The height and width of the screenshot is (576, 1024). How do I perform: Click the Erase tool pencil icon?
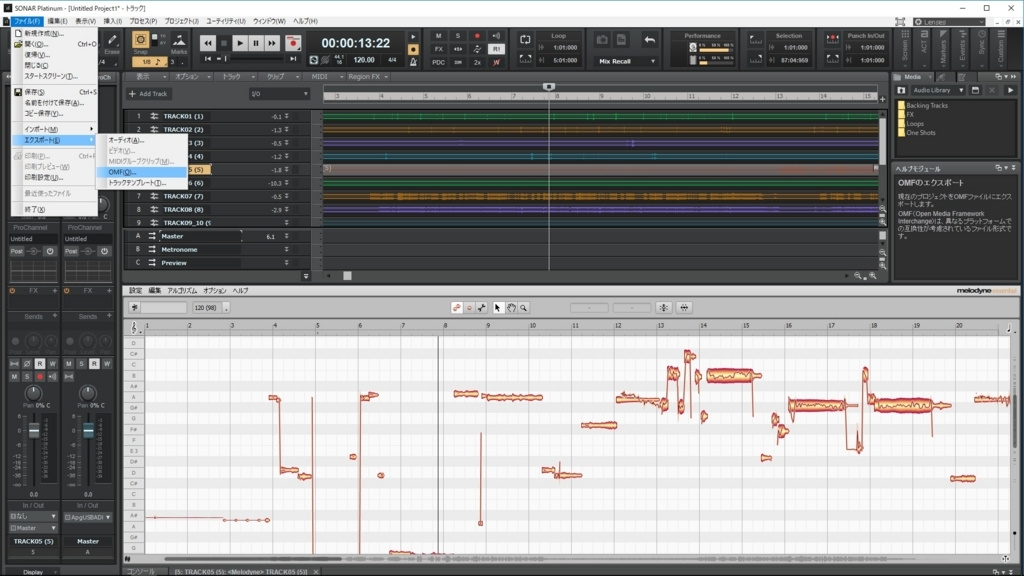pos(112,40)
